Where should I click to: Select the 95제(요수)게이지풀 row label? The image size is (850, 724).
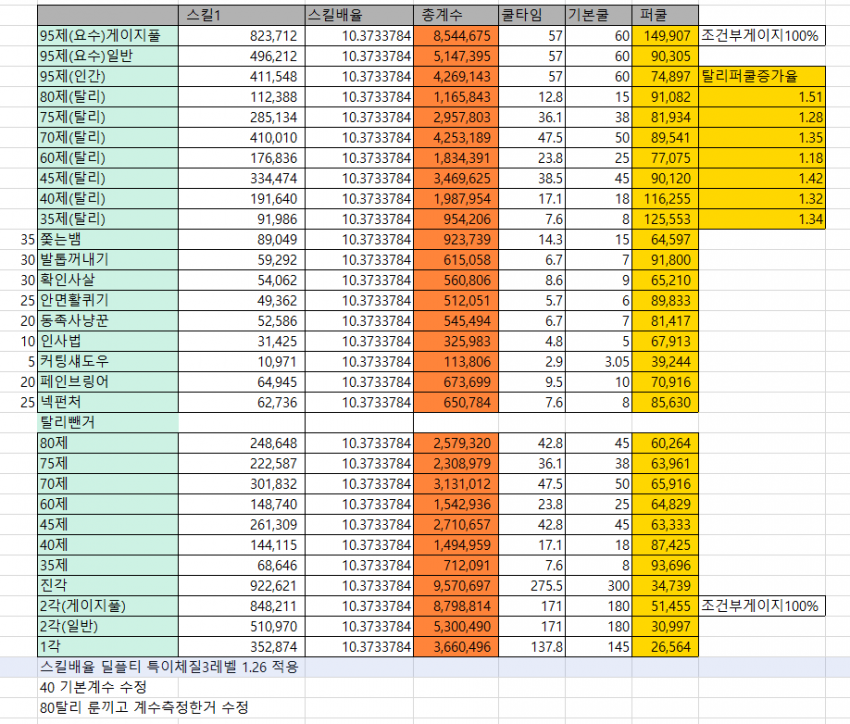107,36
